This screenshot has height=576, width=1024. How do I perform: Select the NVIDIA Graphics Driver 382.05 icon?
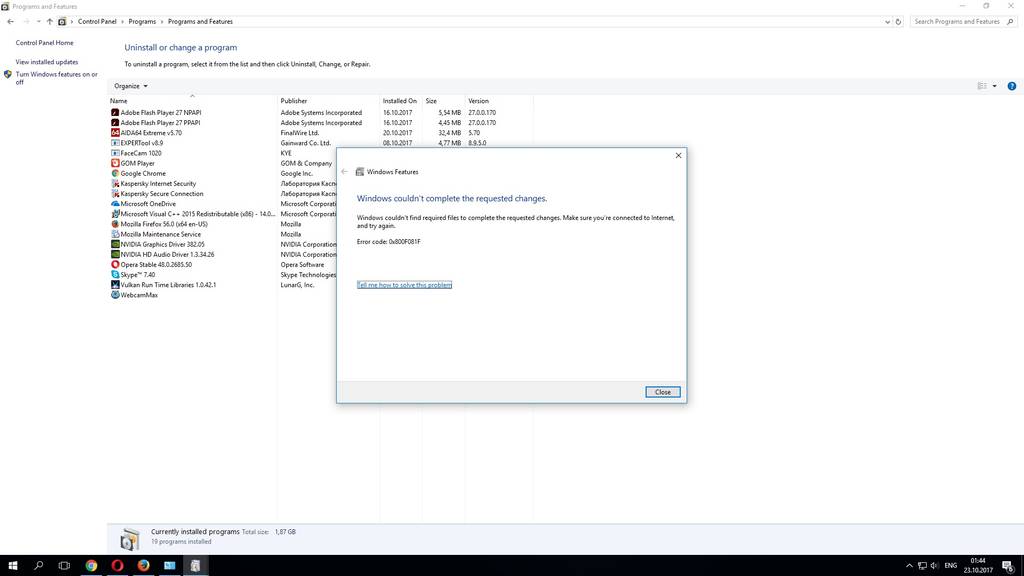pyautogui.click(x=115, y=244)
